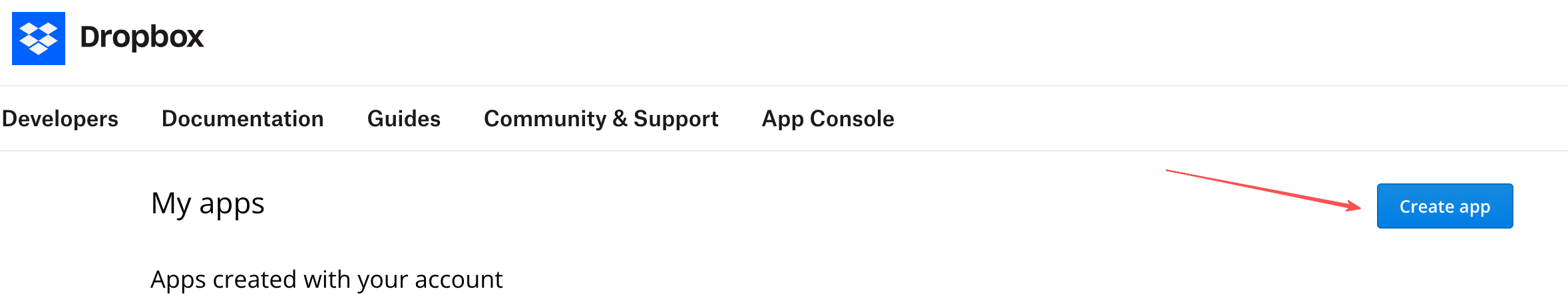Click the blue Dropbox logo icon
The image size is (1568, 307).
click(x=39, y=39)
